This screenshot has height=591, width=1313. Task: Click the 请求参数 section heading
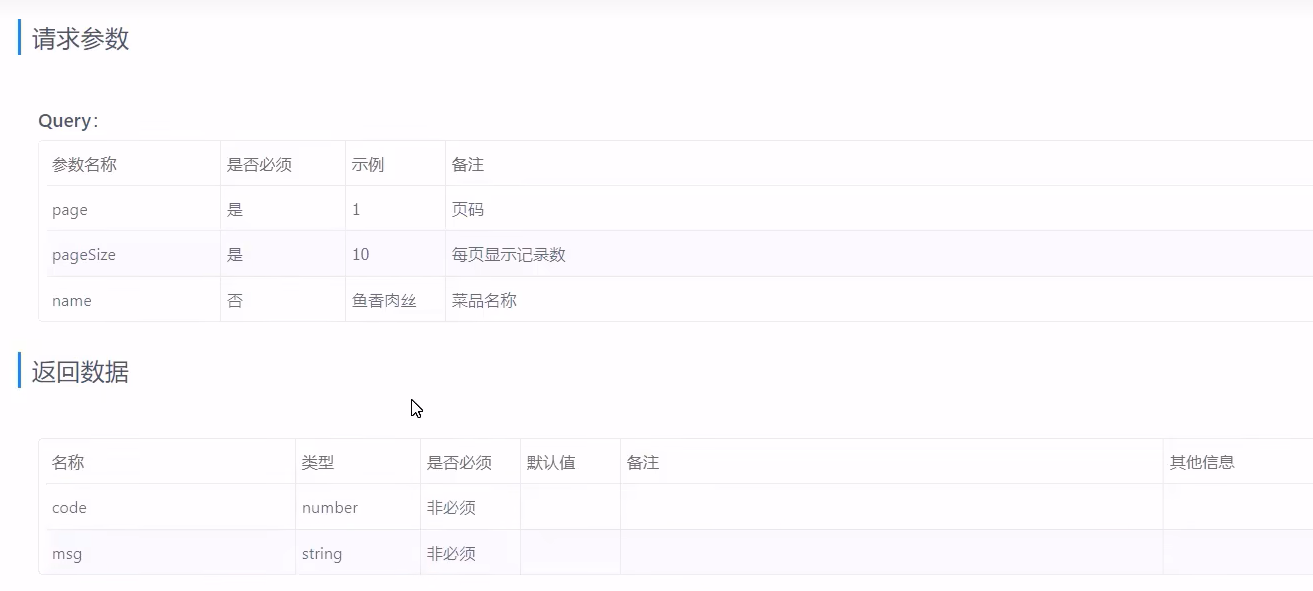[80, 39]
